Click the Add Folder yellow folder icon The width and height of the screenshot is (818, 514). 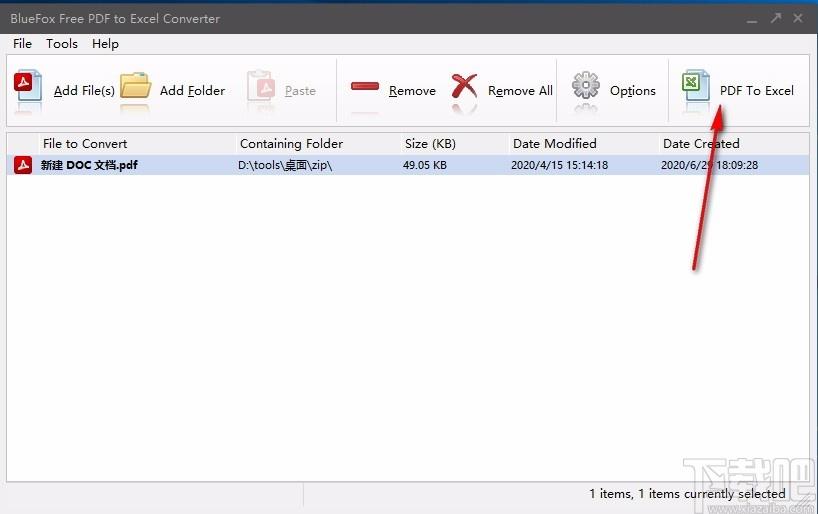coord(136,86)
